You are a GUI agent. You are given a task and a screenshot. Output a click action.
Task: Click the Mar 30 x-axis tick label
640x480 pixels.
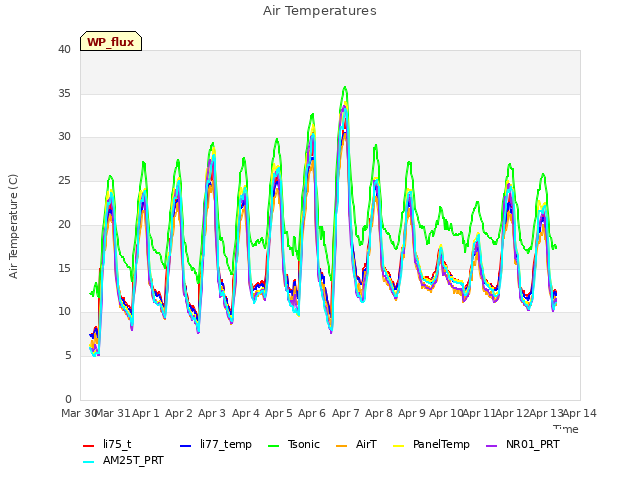pyautogui.click(x=79, y=413)
